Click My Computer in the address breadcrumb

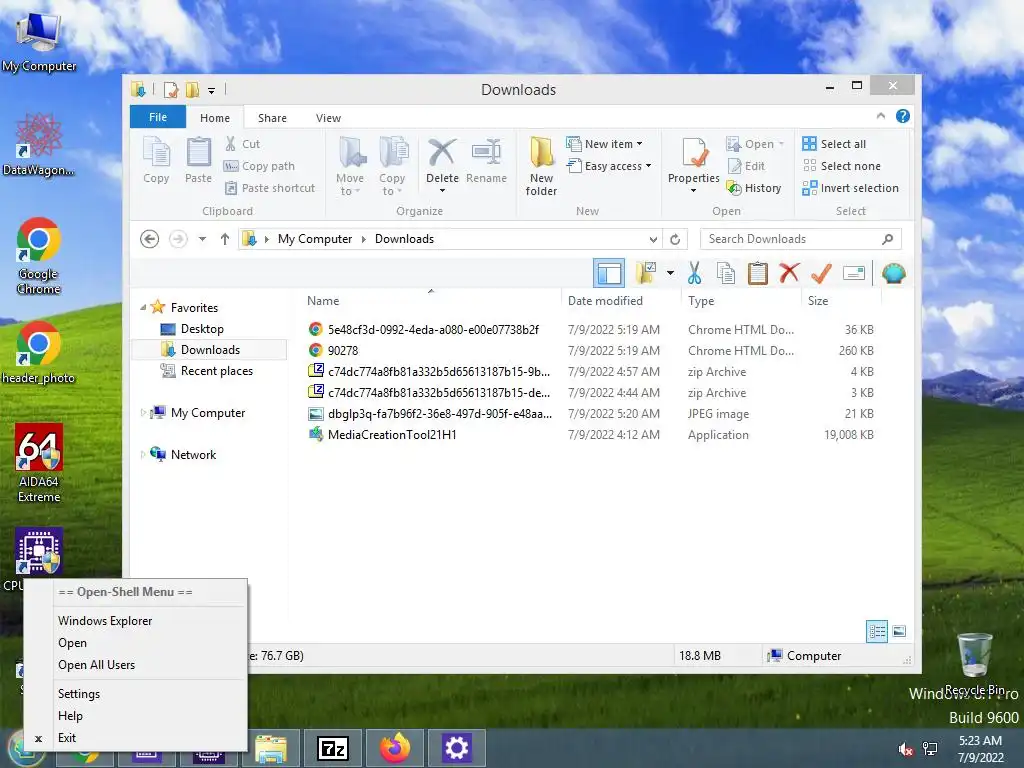click(315, 239)
